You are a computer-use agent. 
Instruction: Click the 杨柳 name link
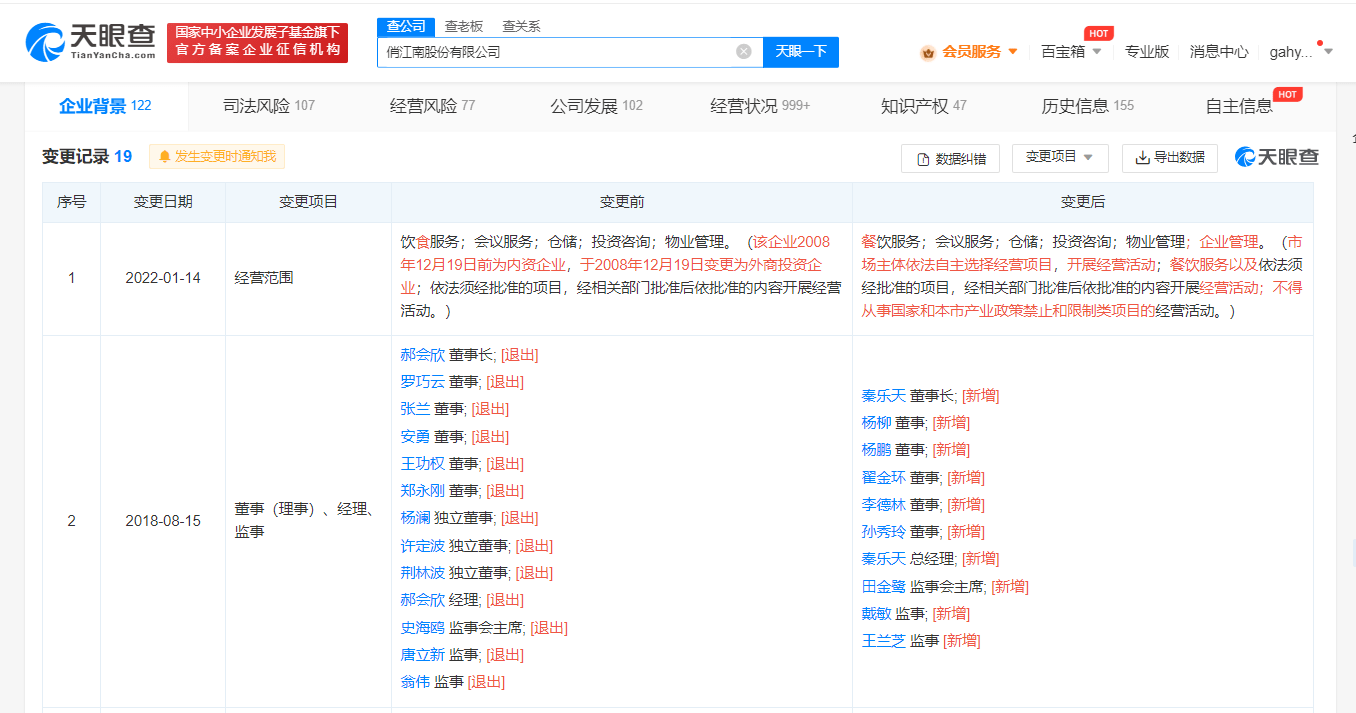coord(876,423)
